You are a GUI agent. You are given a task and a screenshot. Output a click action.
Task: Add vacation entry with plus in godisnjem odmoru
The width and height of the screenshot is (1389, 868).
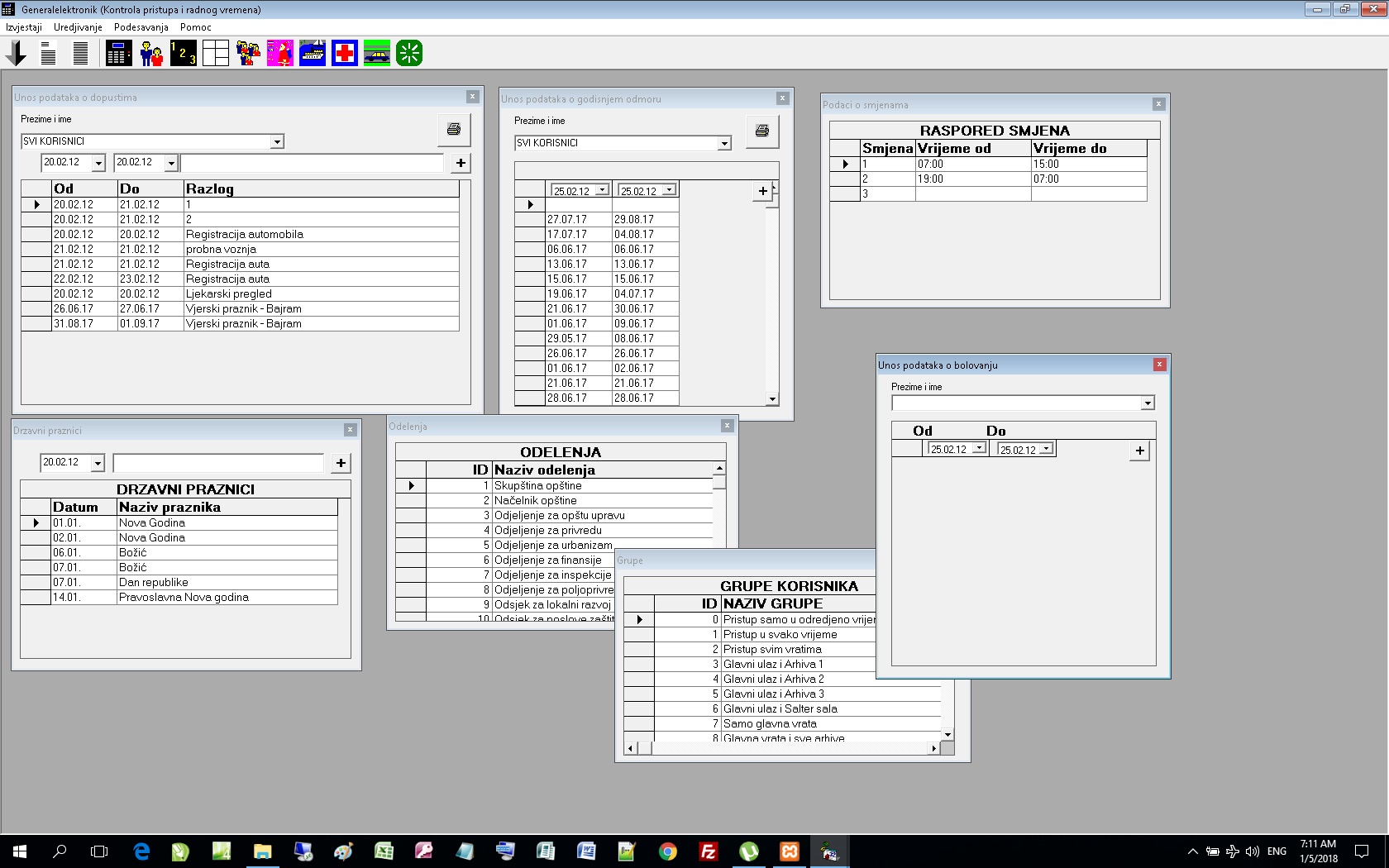[x=763, y=191]
